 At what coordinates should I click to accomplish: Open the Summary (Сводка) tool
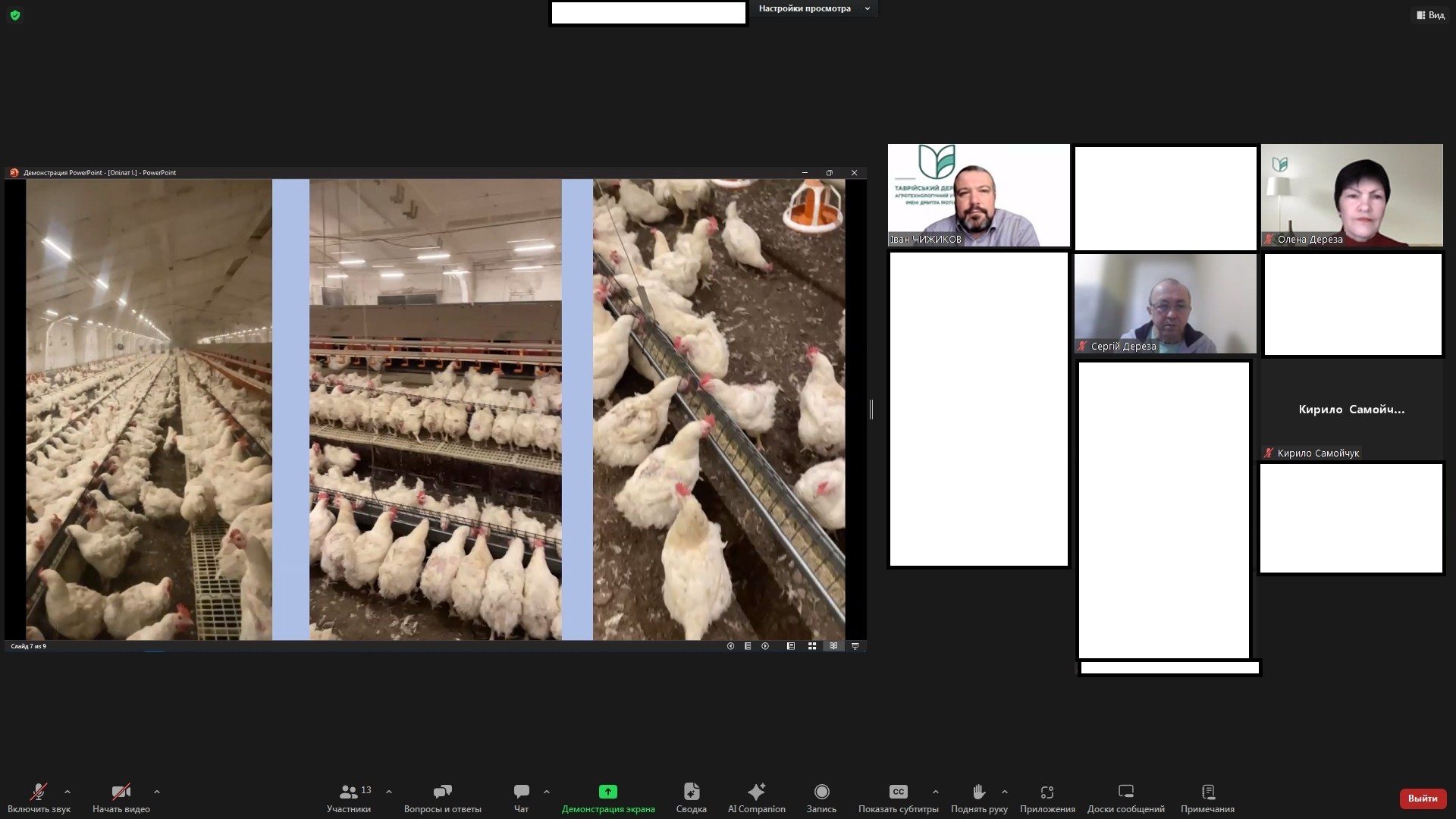pos(691,792)
